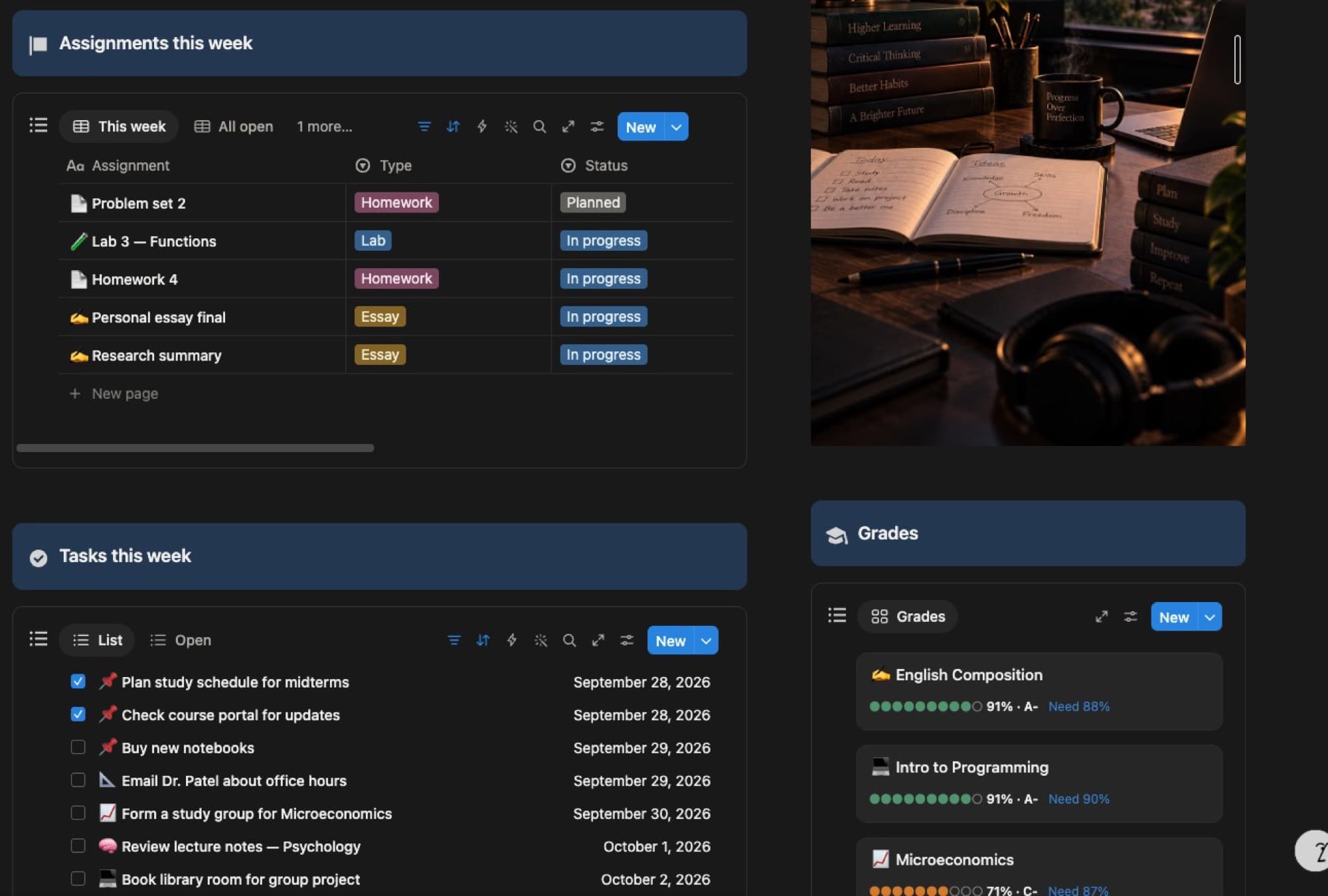Image resolution: width=1328 pixels, height=896 pixels.
Task: Click the page vertical scrollbar handle
Action: pos(1237,60)
